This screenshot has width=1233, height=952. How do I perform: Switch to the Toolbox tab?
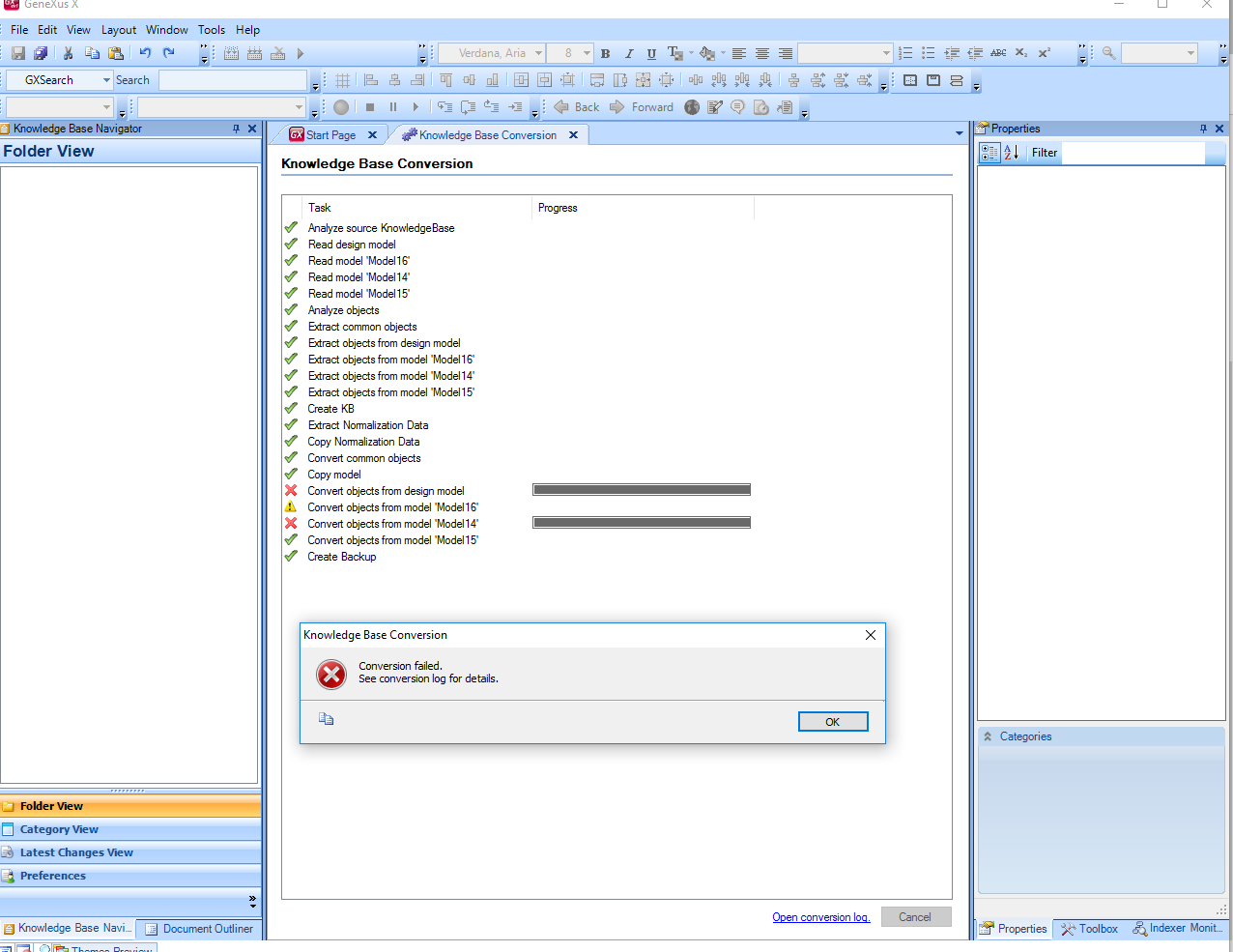(x=1090, y=929)
